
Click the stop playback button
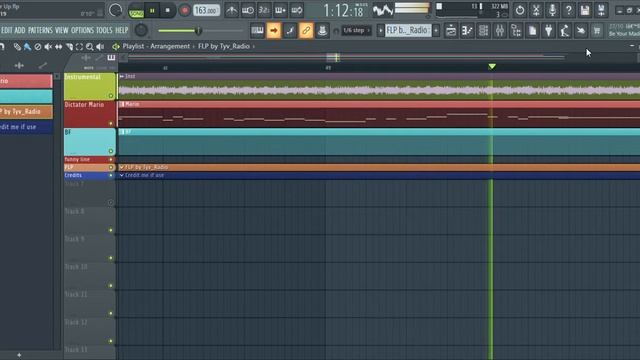167,11
